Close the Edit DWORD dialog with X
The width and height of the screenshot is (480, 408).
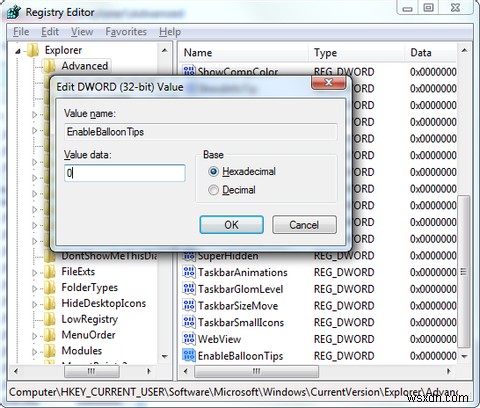328,82
